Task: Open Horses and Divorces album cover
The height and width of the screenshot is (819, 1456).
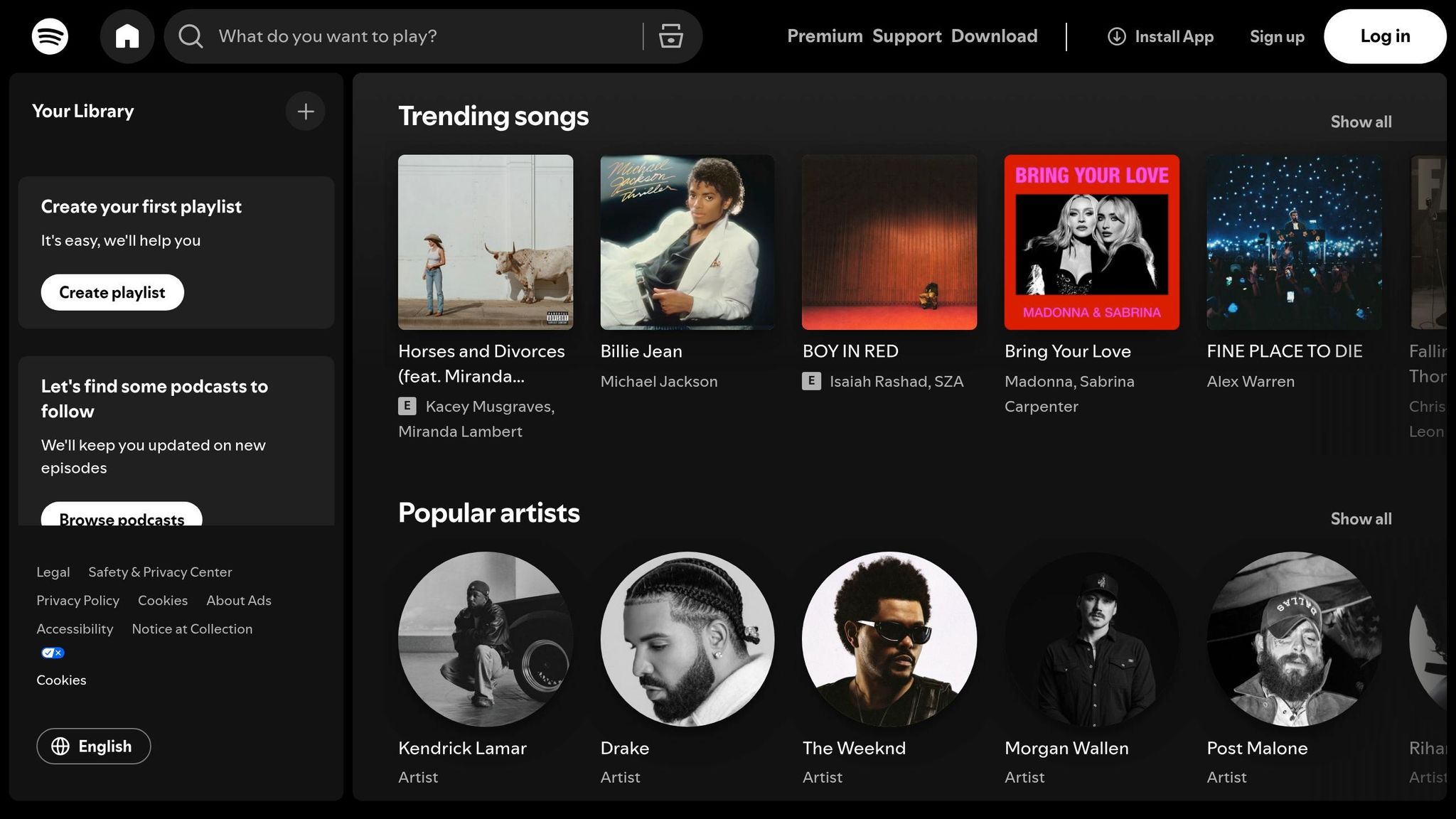Action: (486, 242)
